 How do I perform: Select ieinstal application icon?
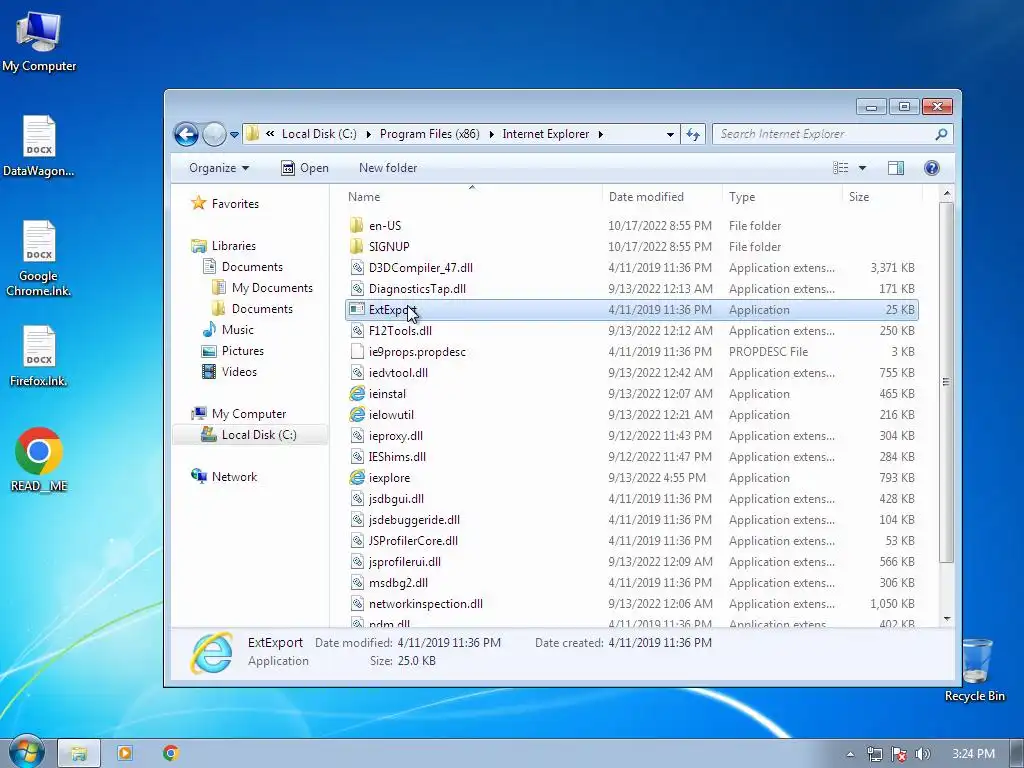coord(357,394)
